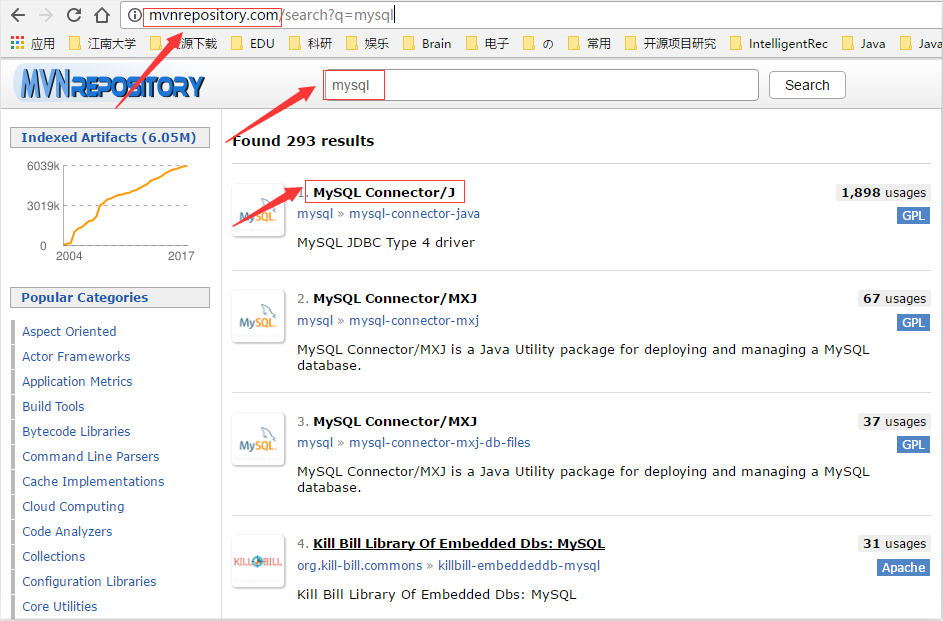The image size is (943, 621).
Task: Click the Search button
Action: [x=807, y=85]
